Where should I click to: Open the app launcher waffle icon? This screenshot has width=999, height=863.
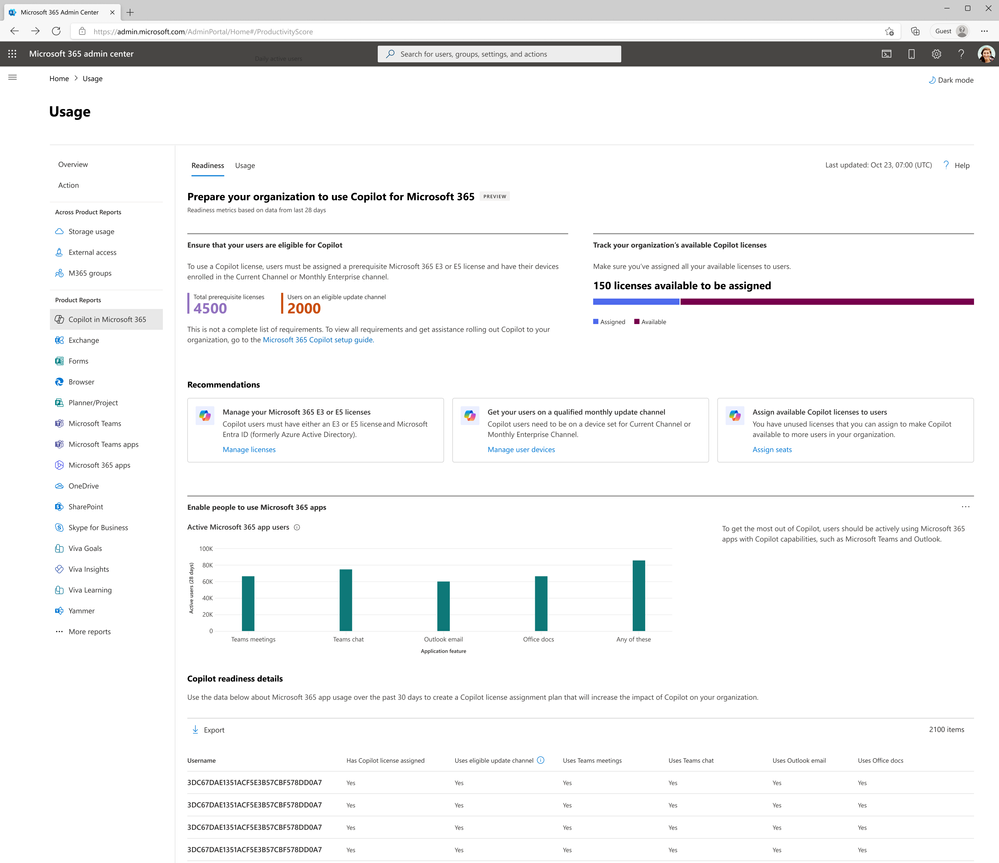pyautogui.click(x=12, y=54)
